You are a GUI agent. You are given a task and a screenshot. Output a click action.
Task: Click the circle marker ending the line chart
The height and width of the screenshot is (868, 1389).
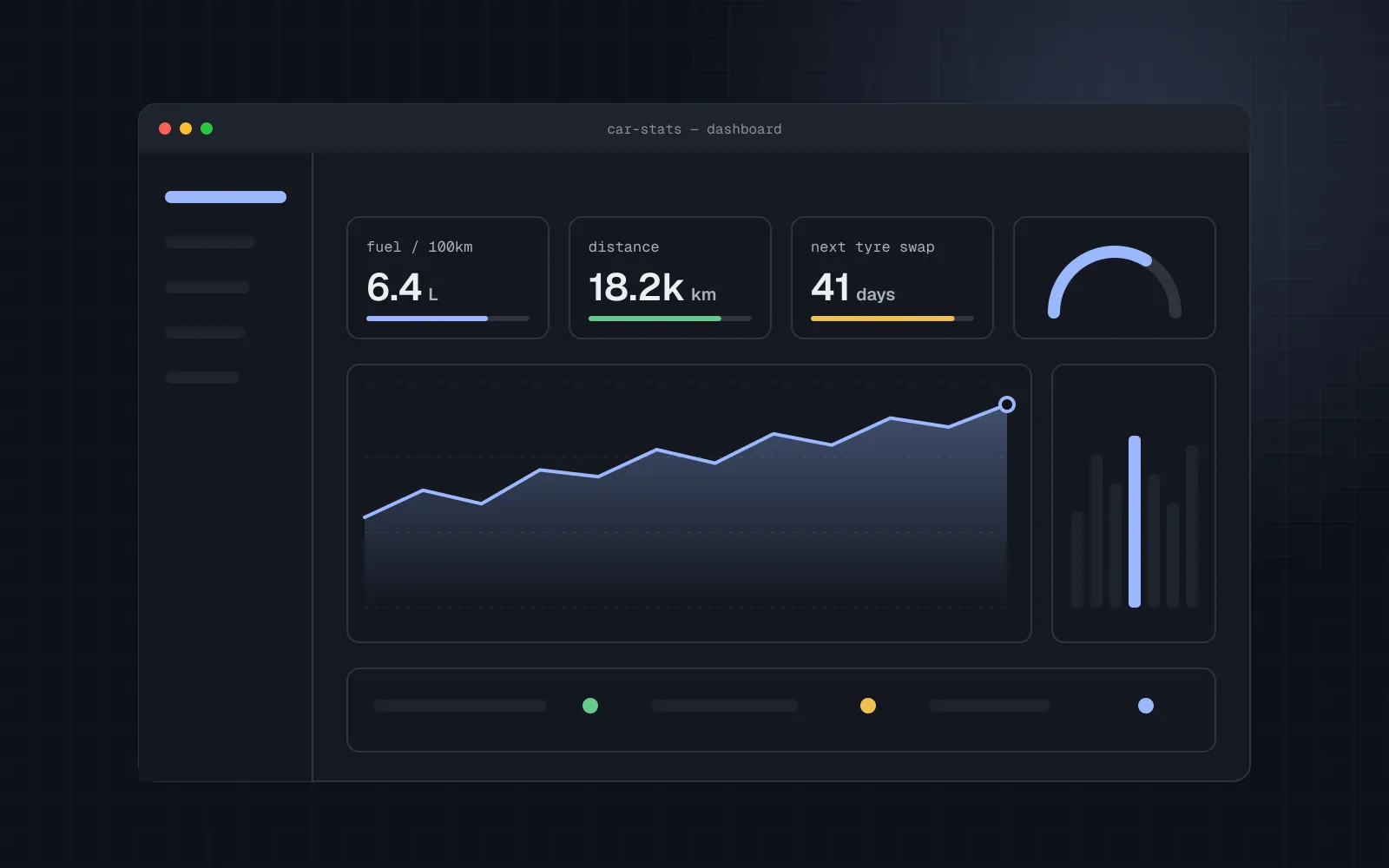(1007, 404)
